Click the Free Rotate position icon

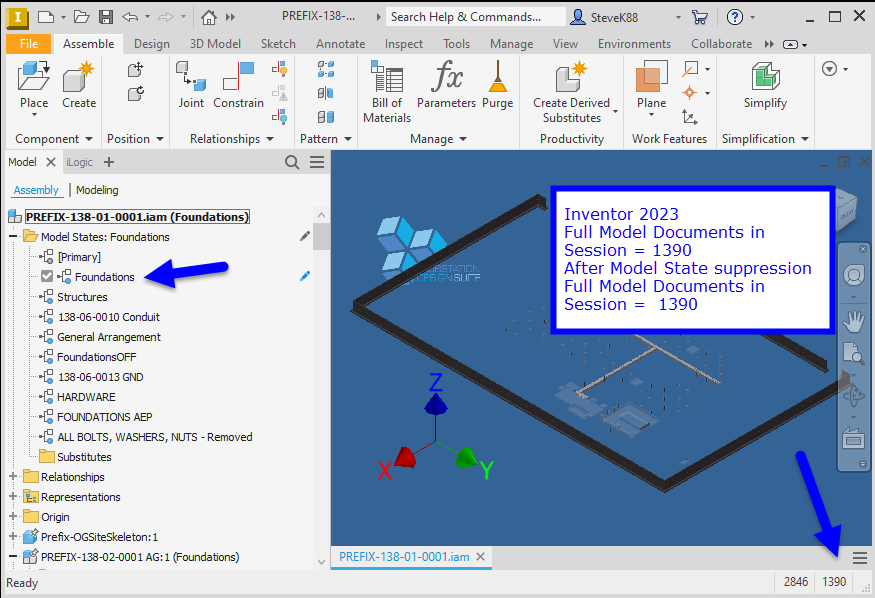(x=136, y=93)
